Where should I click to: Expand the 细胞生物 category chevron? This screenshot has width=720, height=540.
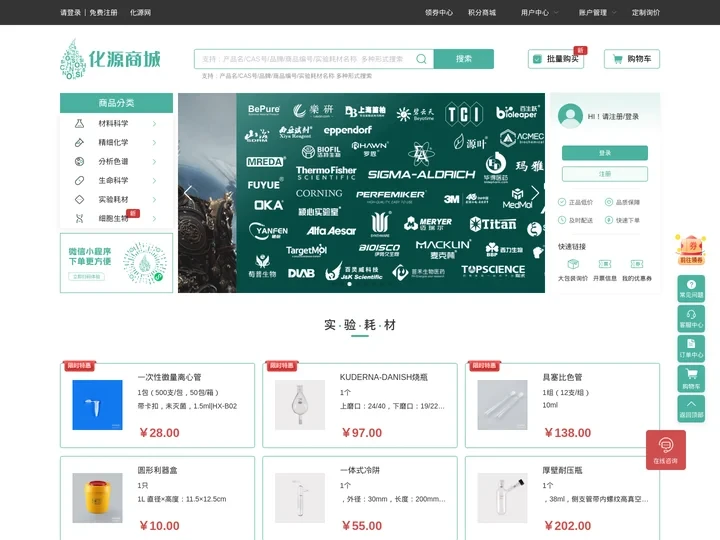154,219
